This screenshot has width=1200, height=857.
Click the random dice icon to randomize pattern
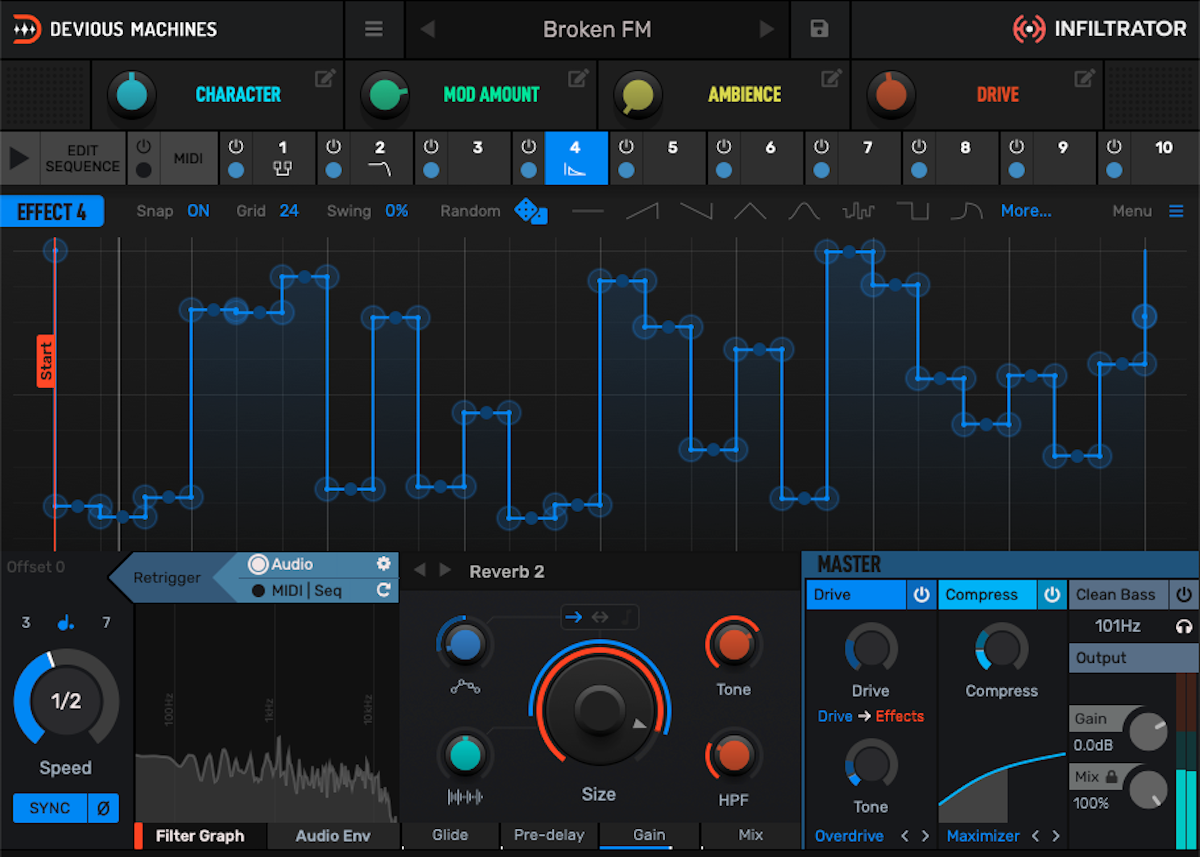531,212
